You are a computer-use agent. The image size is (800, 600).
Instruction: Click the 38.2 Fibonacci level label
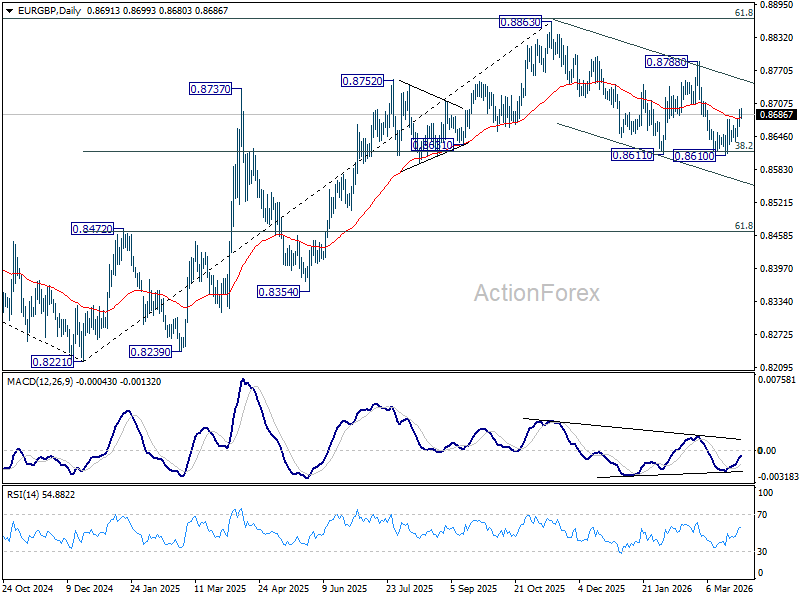tap(744, 146)
